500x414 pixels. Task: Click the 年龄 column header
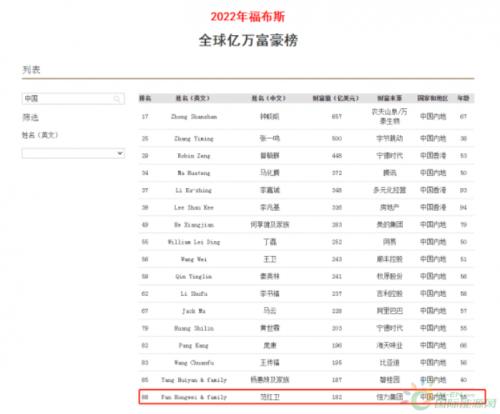(463, 98)
